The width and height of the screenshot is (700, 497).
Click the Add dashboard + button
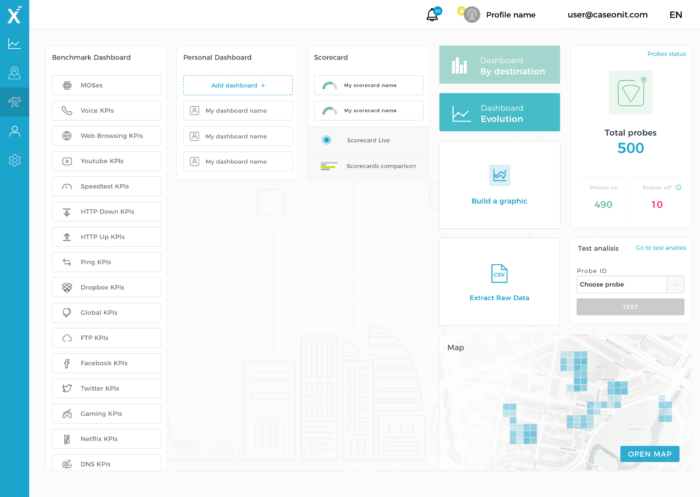[x=238, y=86]
